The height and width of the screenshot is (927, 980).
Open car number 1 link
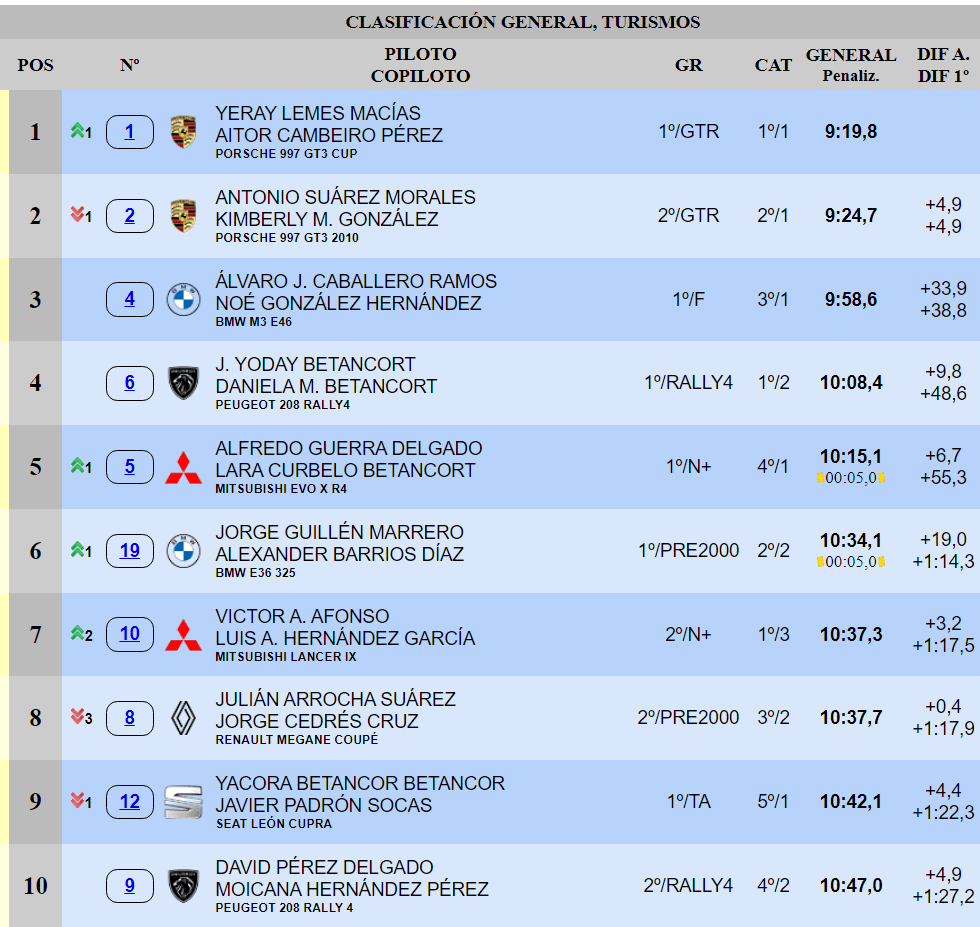(x=130, y=131)
